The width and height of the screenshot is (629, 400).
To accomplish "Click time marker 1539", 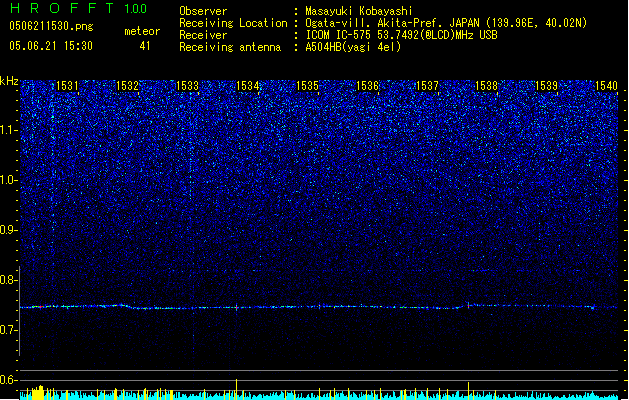I will (x=546, y=85).
